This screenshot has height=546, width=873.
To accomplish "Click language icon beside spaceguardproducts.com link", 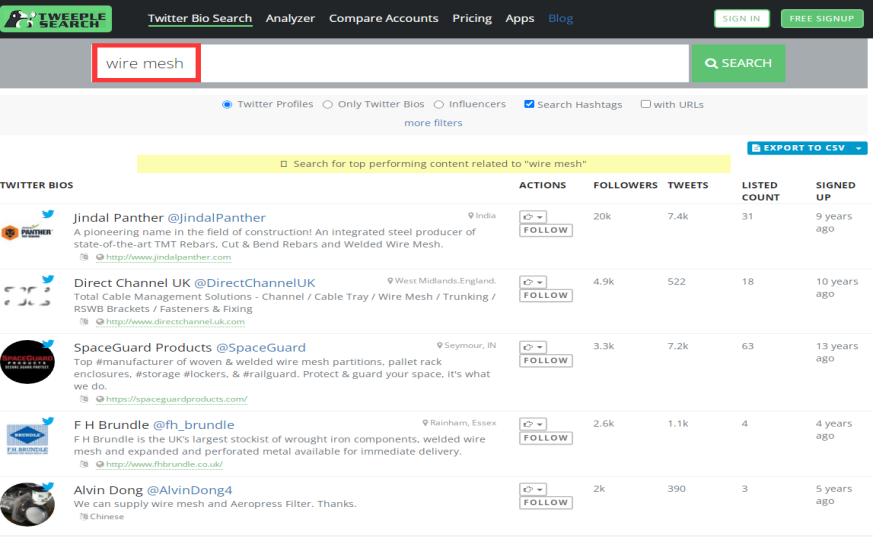I will [x=84, y=399].
